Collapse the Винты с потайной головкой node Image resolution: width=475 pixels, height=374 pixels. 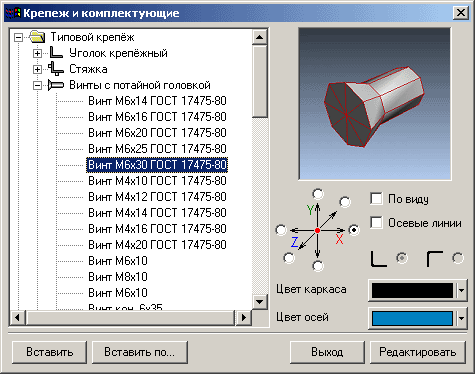tap(37, 85)
